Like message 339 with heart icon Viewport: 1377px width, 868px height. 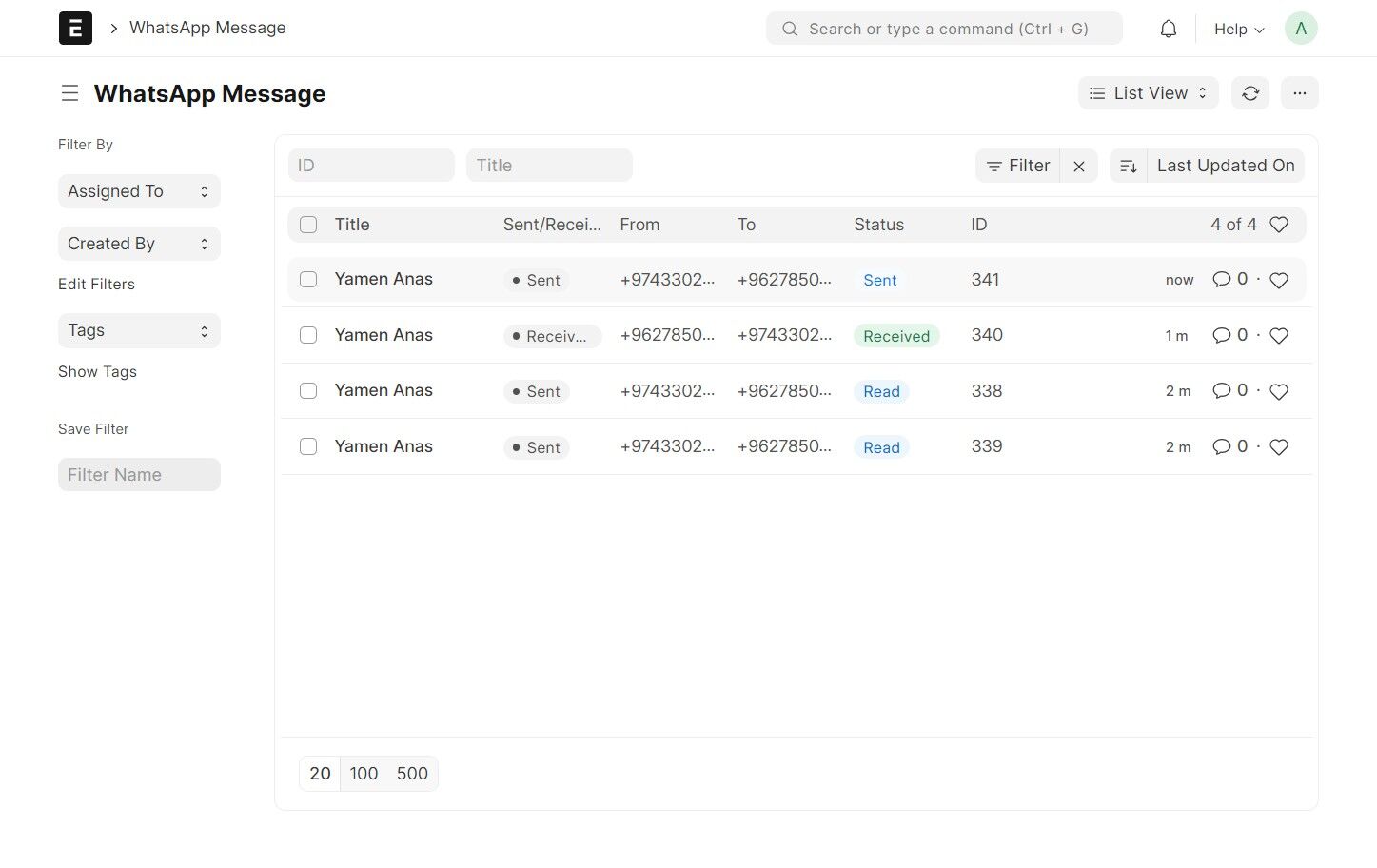pos(1279,447)
